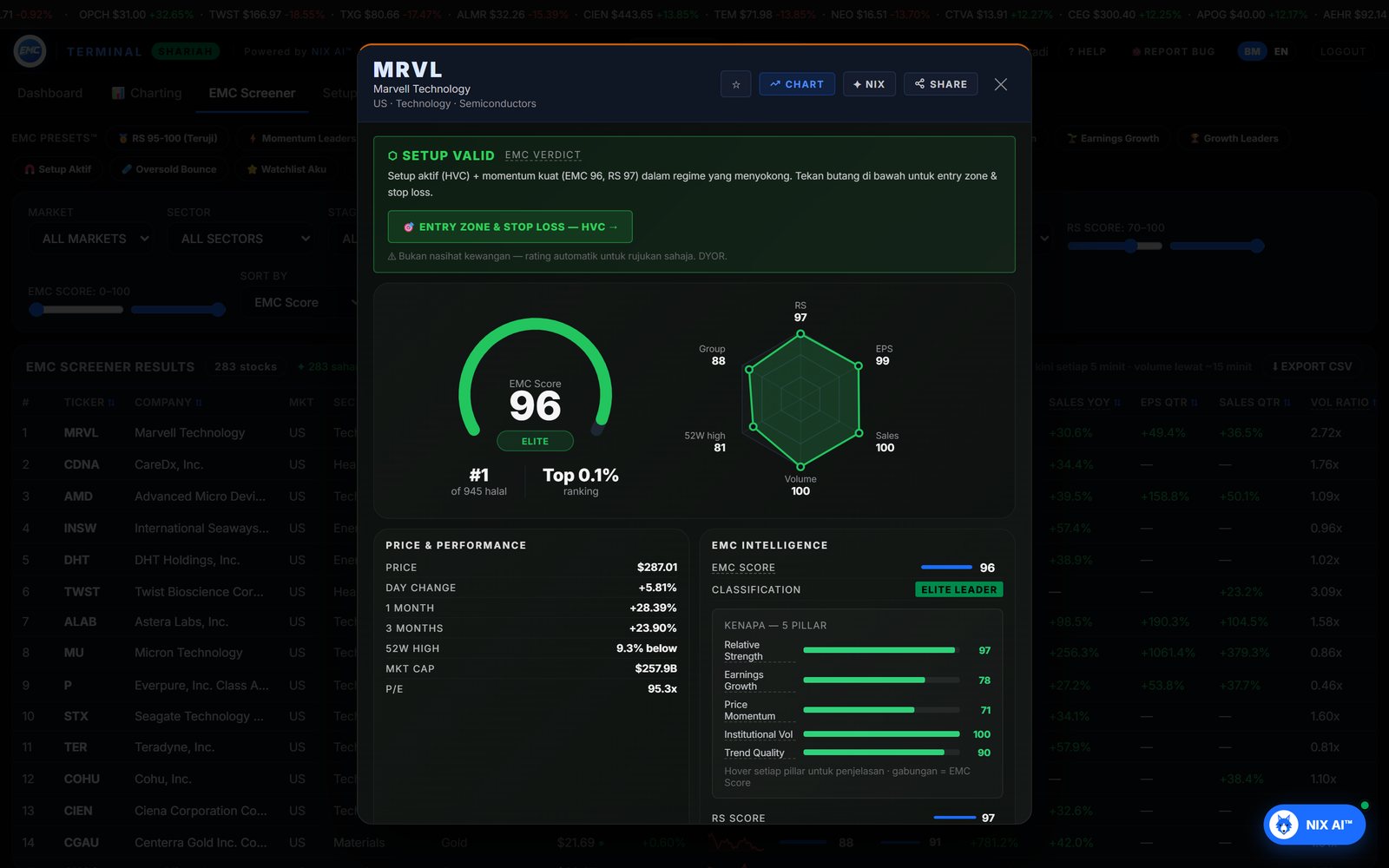Log out of the terminal
Image resolution: width=1389 pixels, height=868 pixels.
point(1343,51)
